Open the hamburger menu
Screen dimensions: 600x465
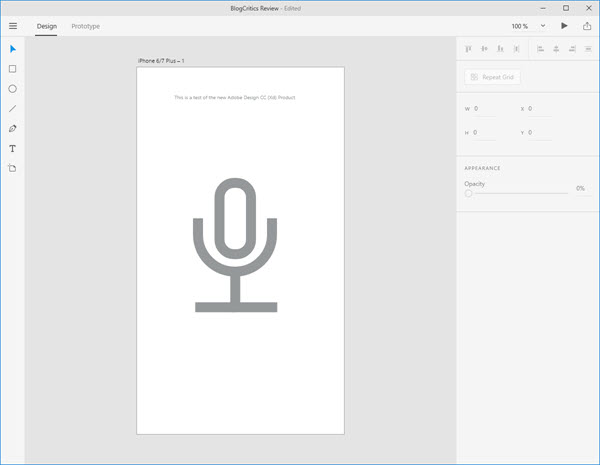click(x=13, y=26)
